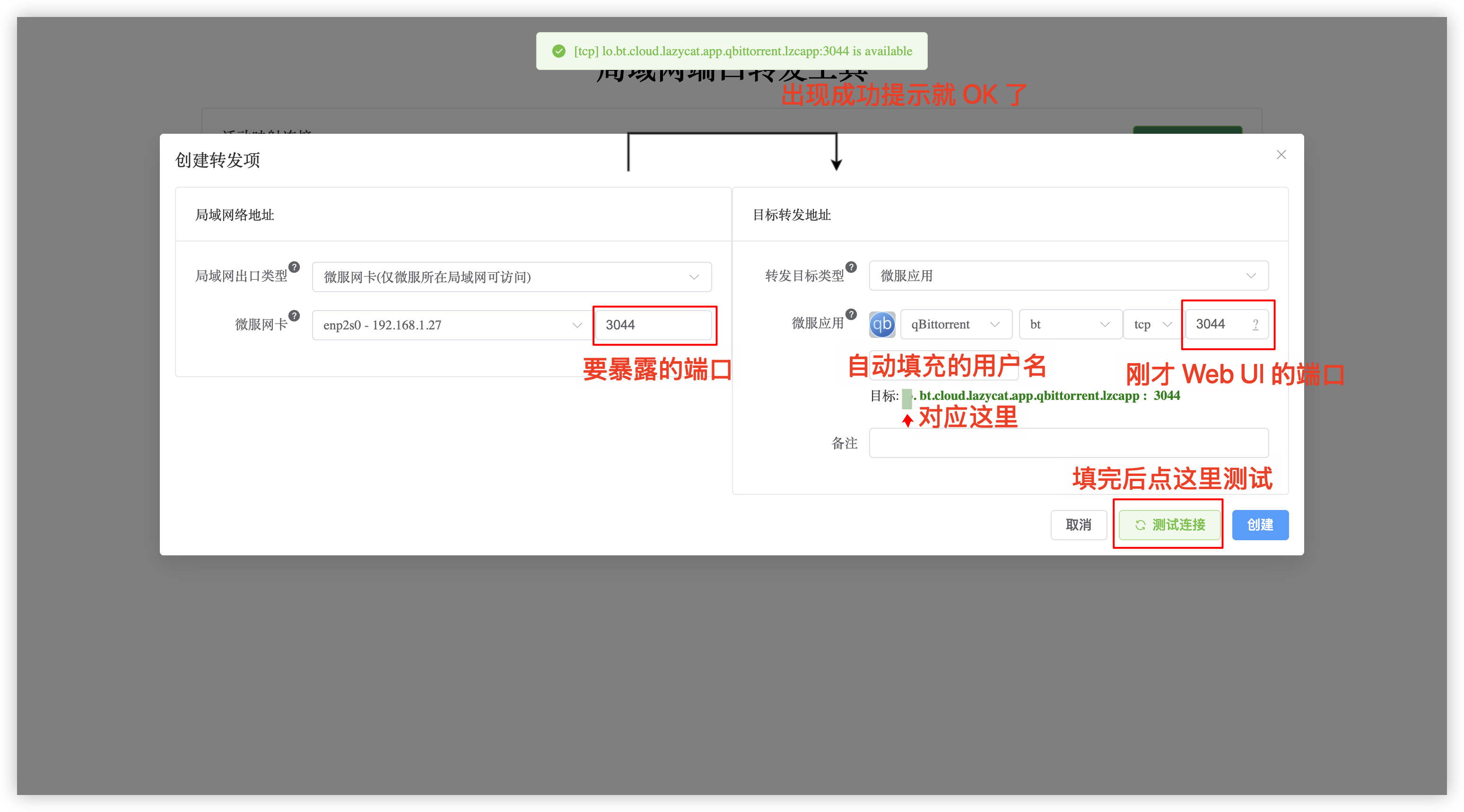Click the blue 创建 button
This screenshot has height=812, width=1464.
(1260, 525)
